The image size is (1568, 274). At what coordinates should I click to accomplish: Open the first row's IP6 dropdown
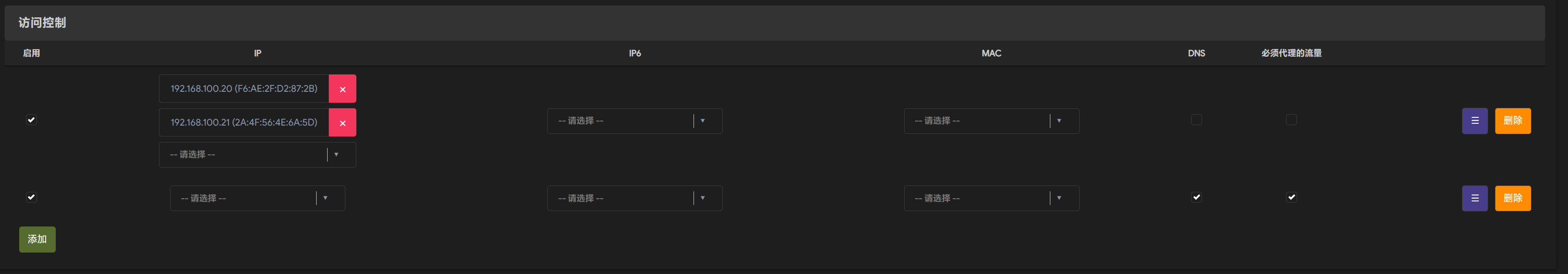(x=634, y=121)
